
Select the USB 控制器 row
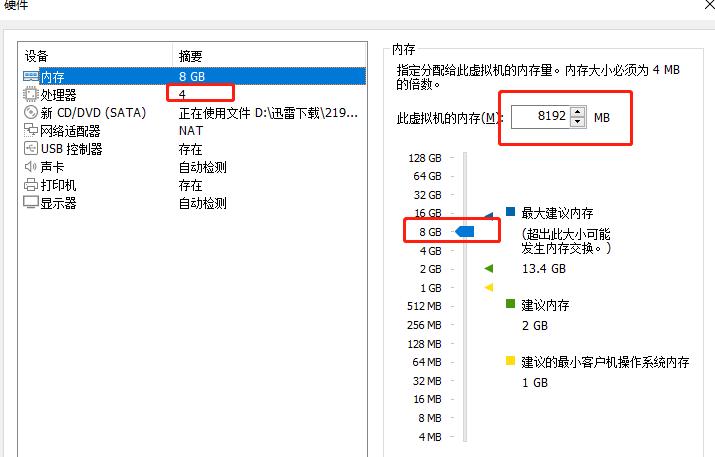click(192, 149)
